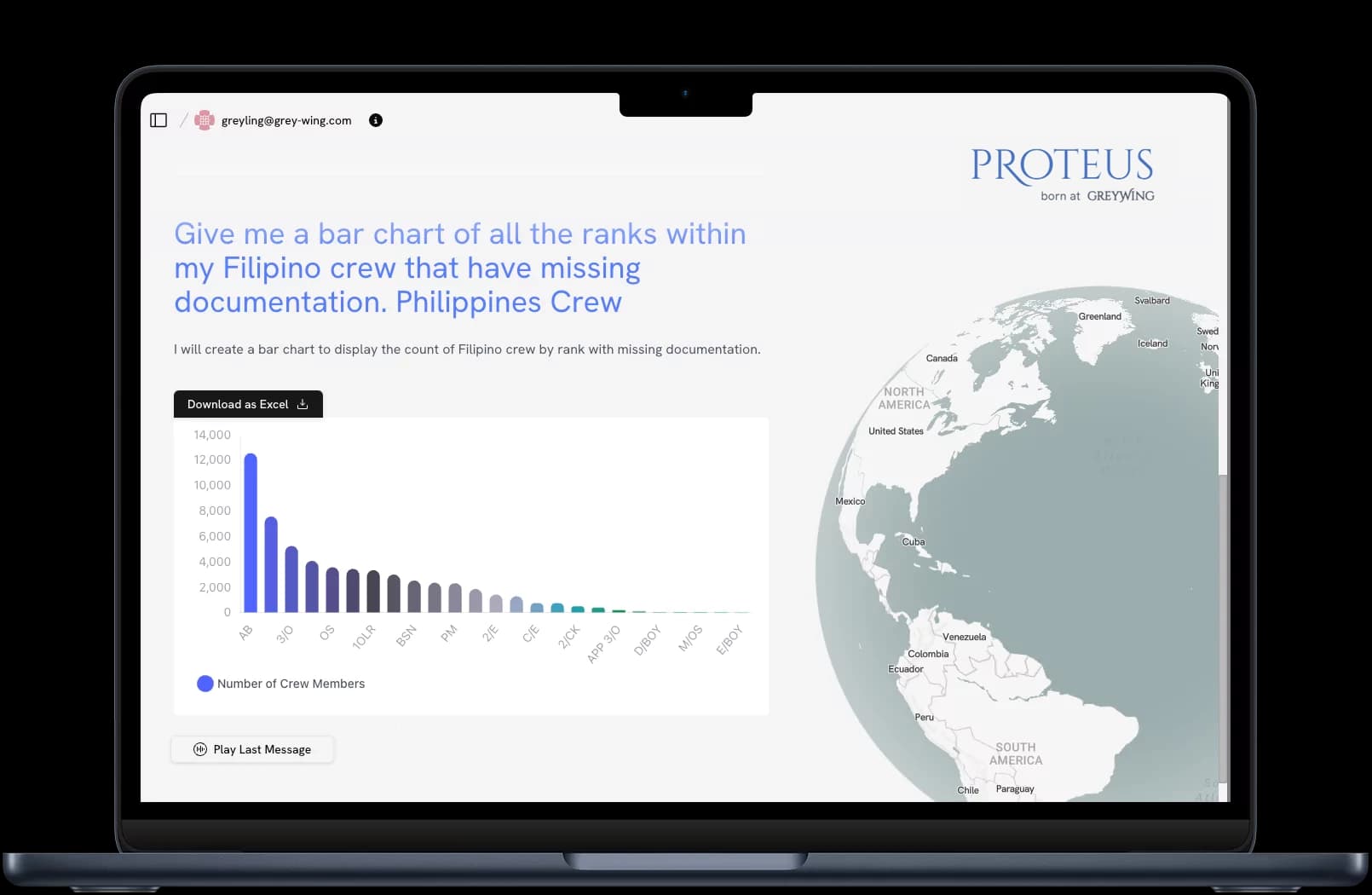Click the page vertical scrollbar thumb

pyautogui.click(x=1223, y=627)
